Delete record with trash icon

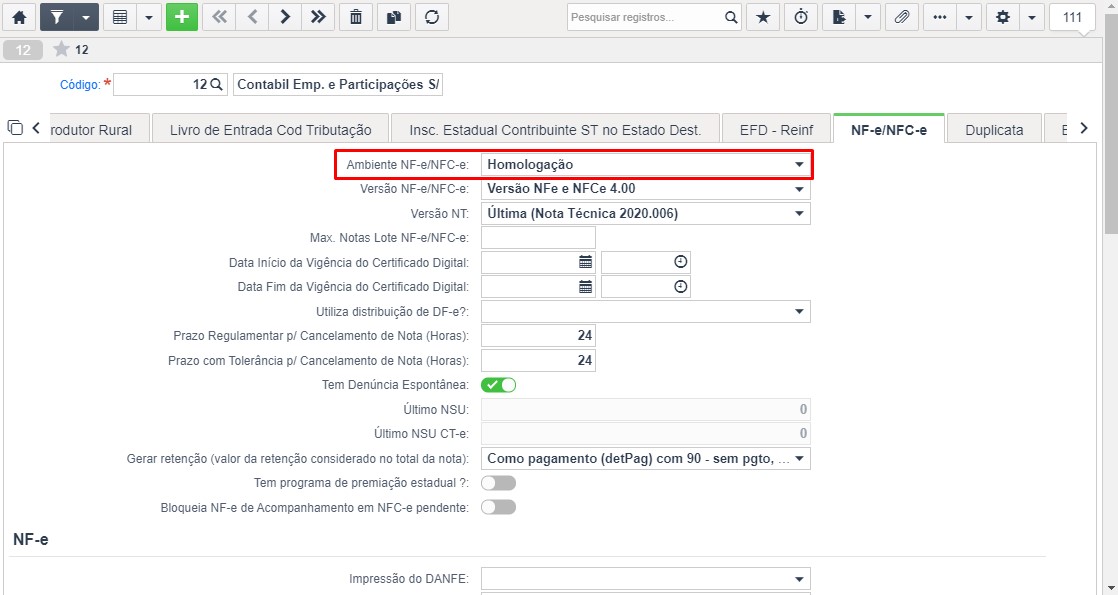pos(356,17)
